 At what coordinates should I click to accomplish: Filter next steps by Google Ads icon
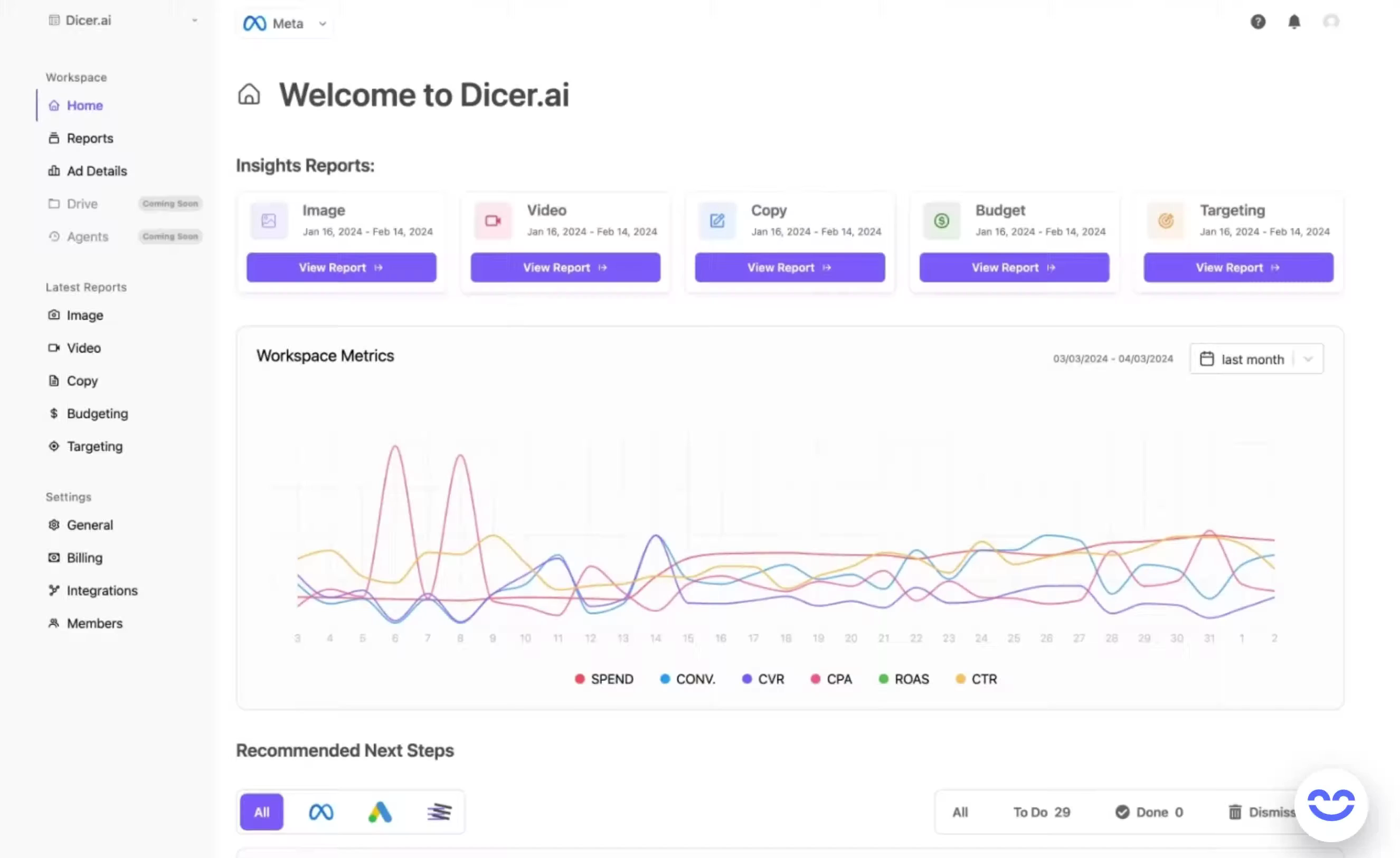click(x=380, y=812)
